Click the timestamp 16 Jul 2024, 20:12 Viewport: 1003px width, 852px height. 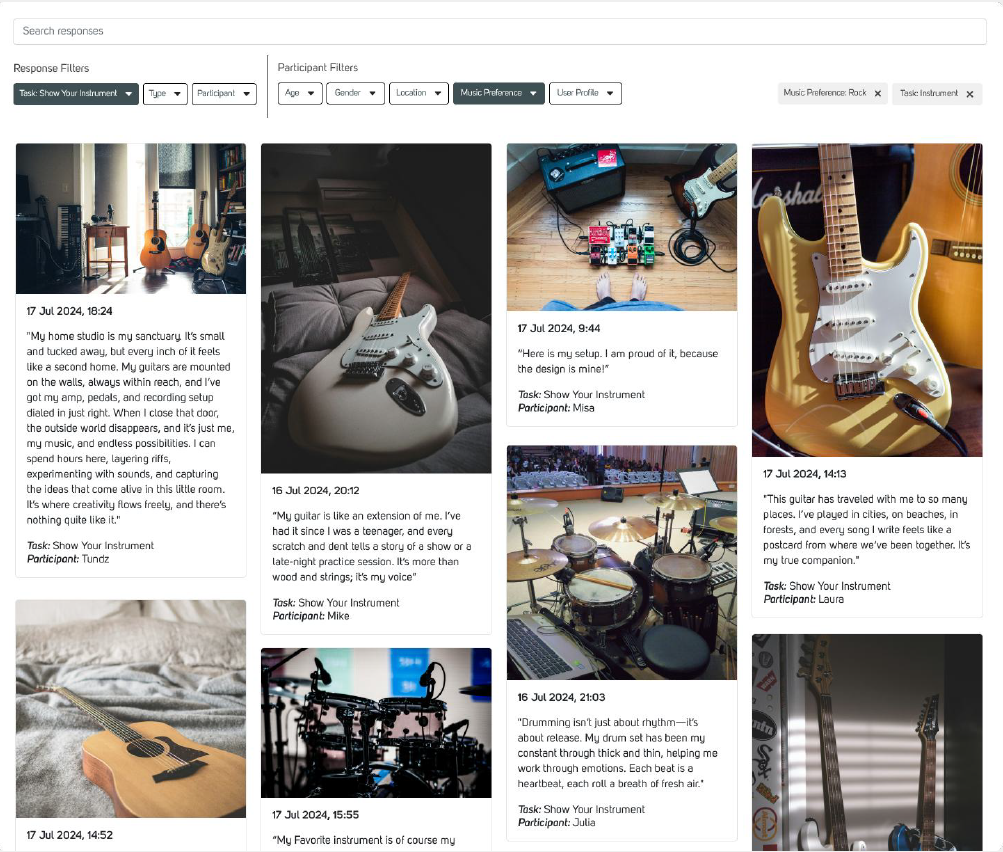[x=315, y=491]
